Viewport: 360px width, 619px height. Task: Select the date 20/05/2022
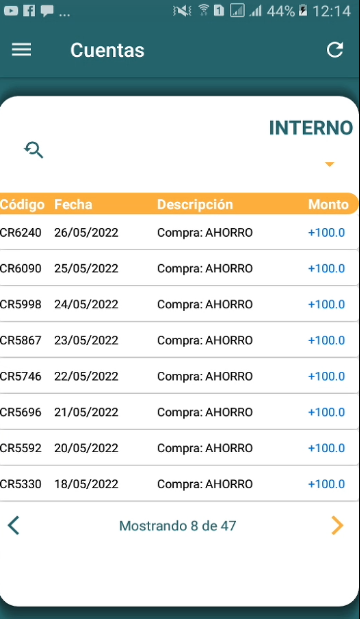click(86, 448)
